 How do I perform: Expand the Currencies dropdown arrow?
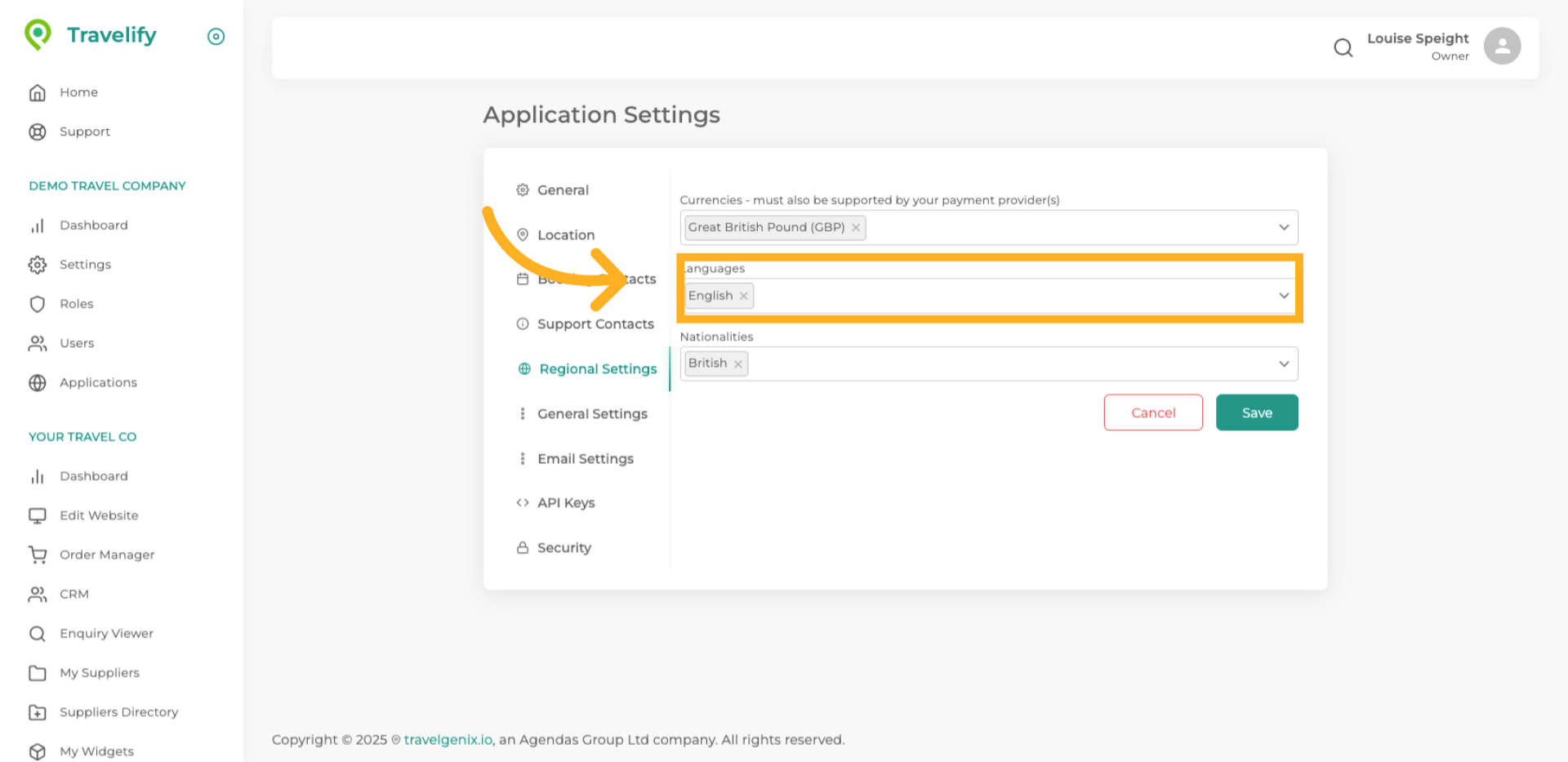click(x=1283, y=228)
